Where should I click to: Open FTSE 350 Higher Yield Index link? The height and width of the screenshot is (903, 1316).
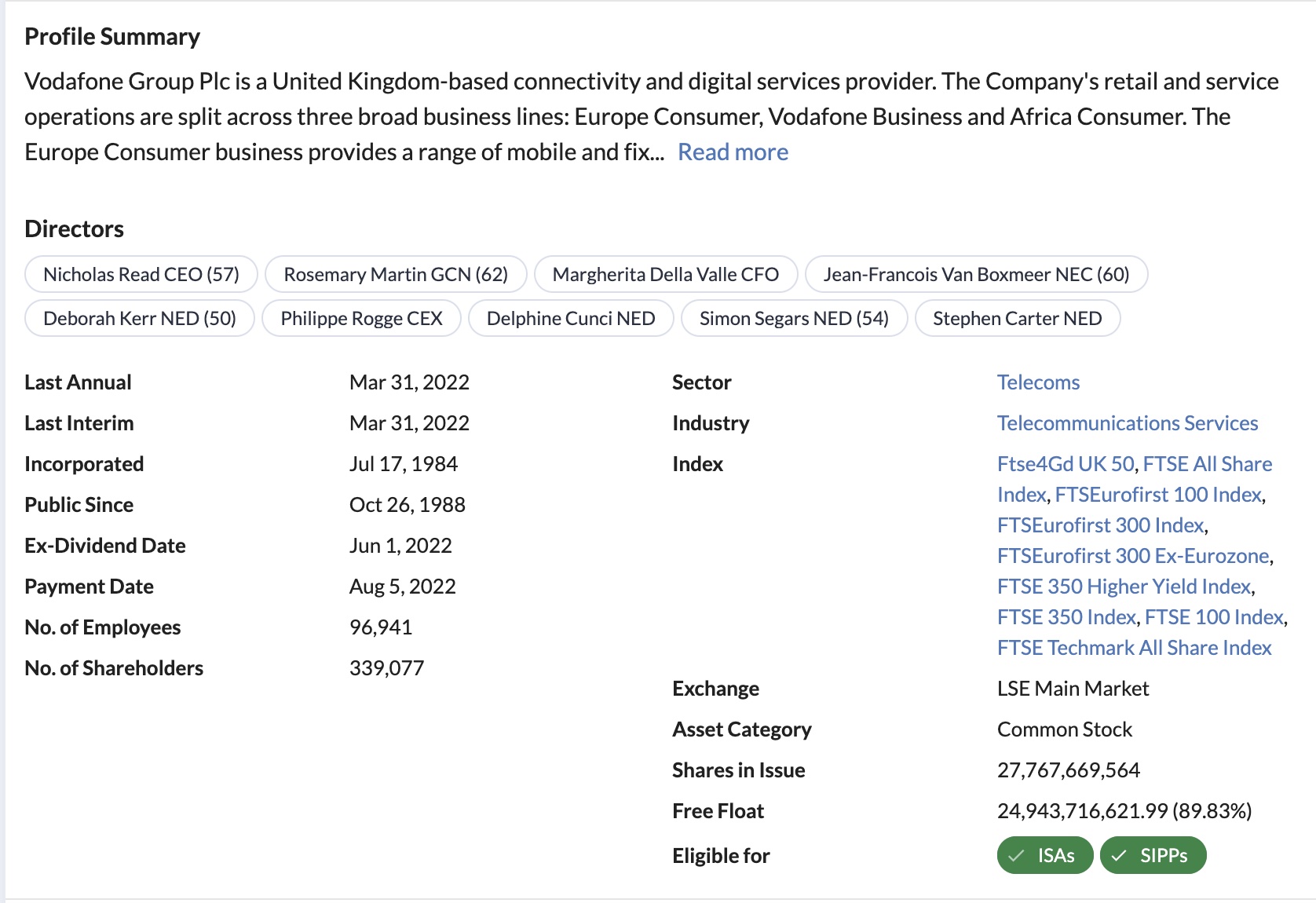[1124, 587]
